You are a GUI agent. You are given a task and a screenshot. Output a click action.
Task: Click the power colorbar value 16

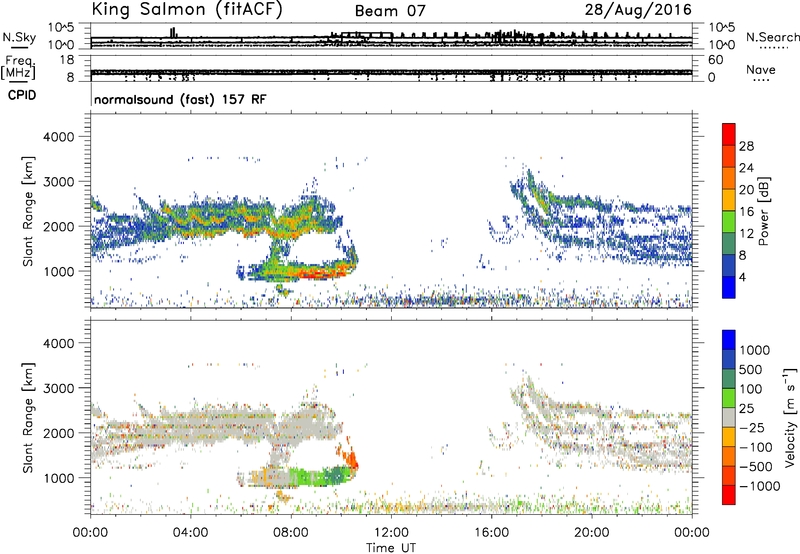pos(746,212)
